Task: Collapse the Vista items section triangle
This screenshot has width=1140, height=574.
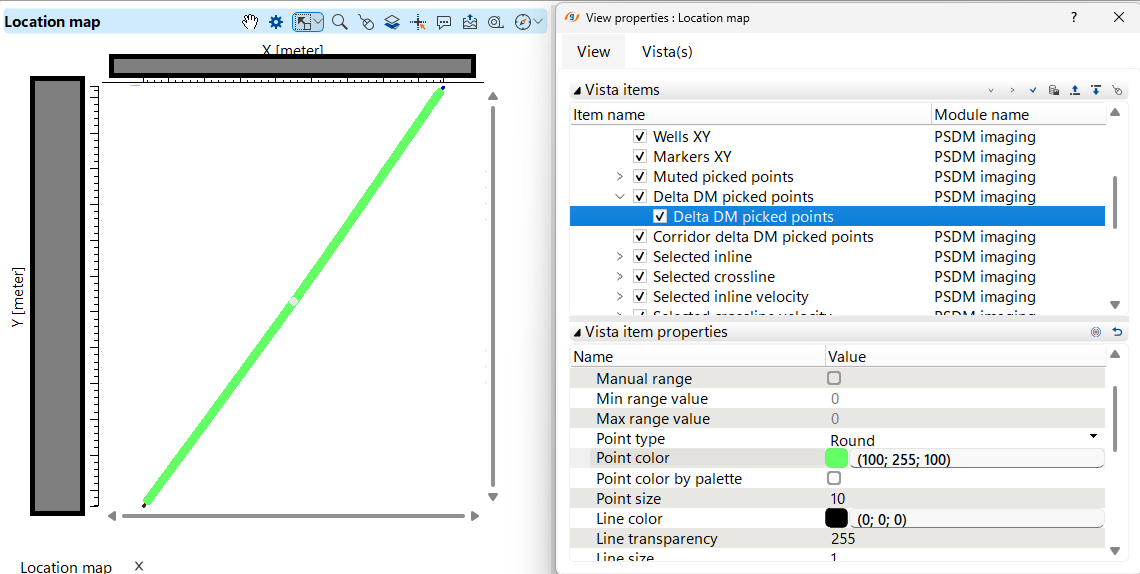Action: 577,91
